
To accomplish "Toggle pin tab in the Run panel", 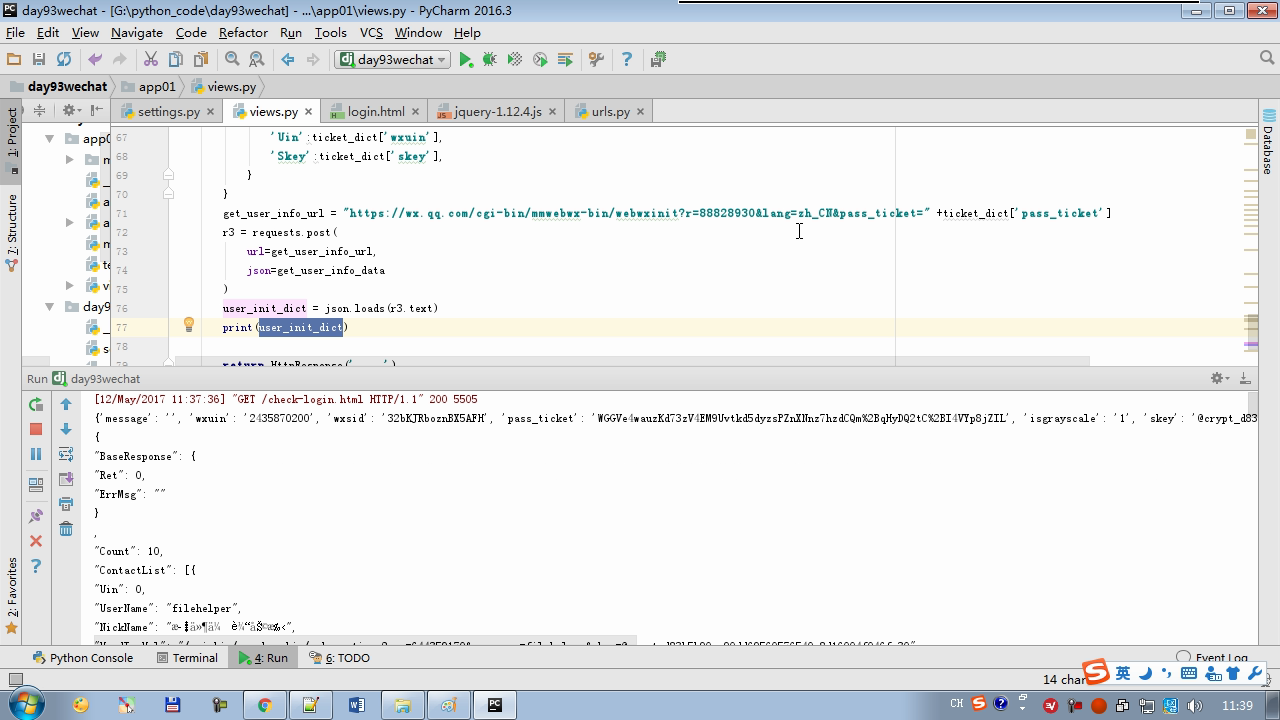I will 36,516.
